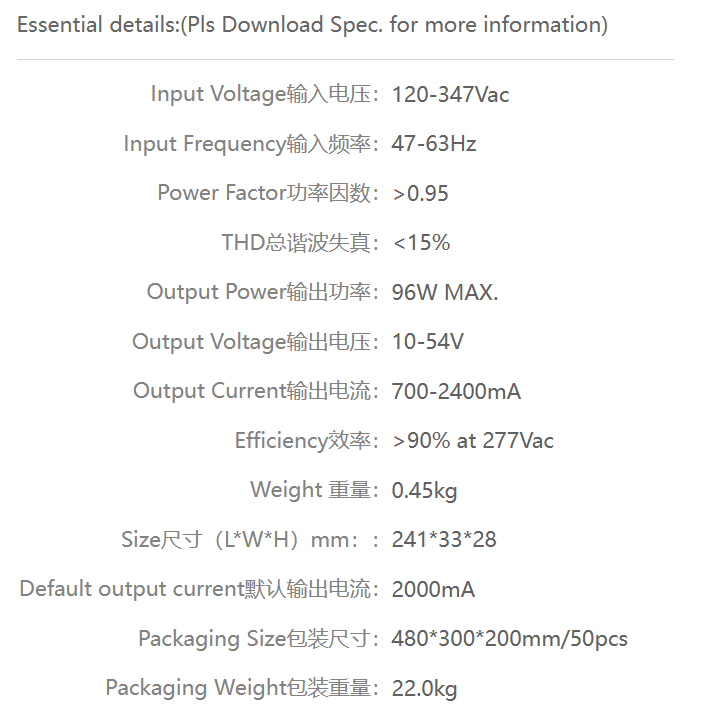Select the Input Voltage label
716x718 pixels.
pyautogui.click(x=265, y=94)
